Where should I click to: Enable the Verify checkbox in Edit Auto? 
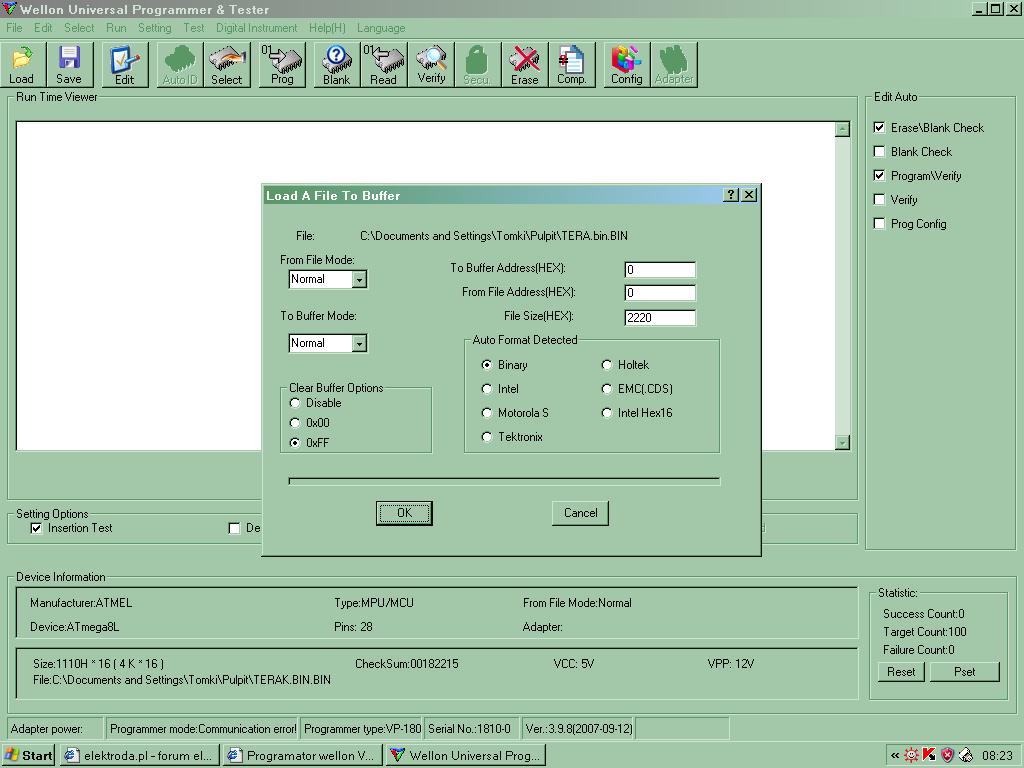click(x=879, y=199)
